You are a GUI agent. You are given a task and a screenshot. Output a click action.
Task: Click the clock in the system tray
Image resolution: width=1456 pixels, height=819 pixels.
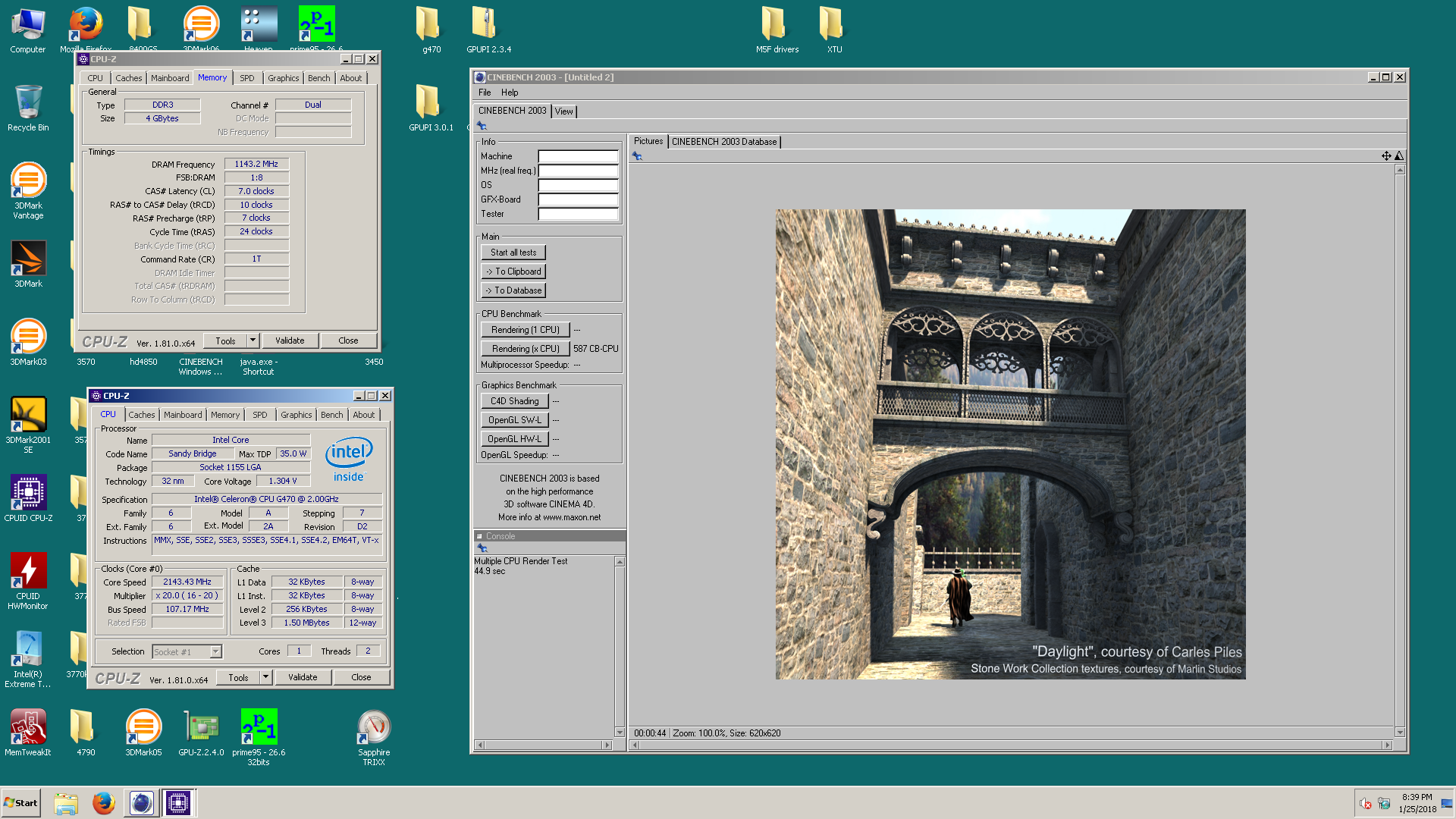pyautogui.click(x=1417, y=803)
